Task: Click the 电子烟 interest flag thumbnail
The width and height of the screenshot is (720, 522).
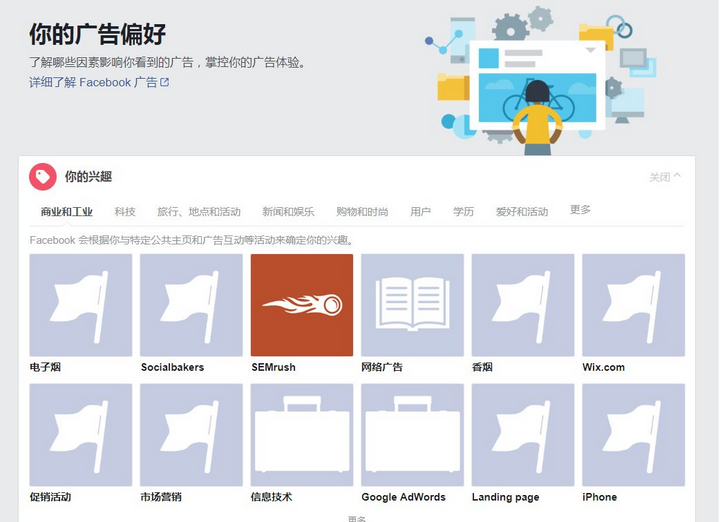Action: pos(81,305)
